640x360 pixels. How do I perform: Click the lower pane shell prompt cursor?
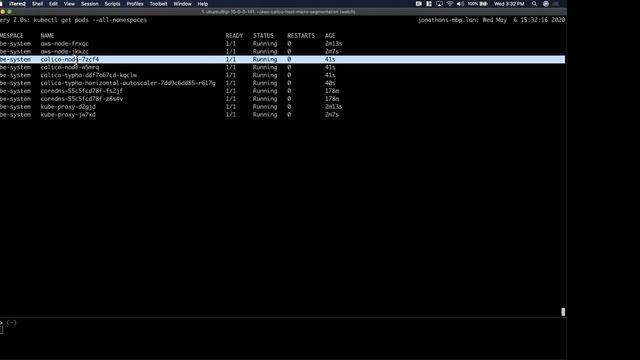click(2, 330)
